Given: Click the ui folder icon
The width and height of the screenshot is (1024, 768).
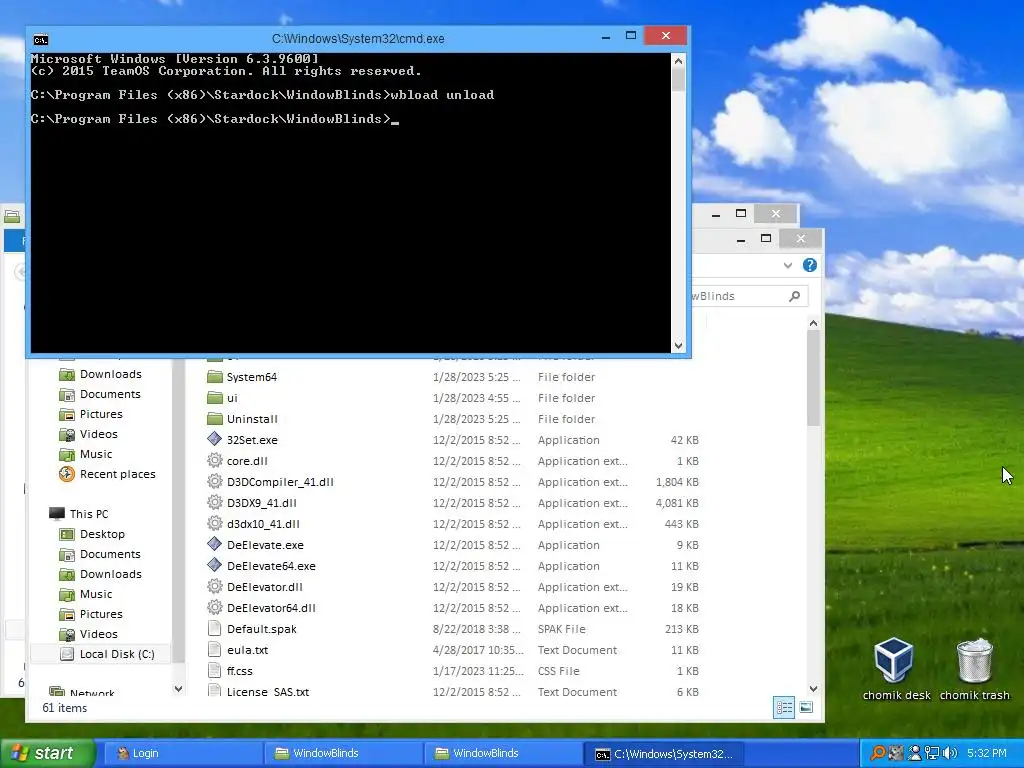Looking at the screenshot, I should [x=215, y=398].
